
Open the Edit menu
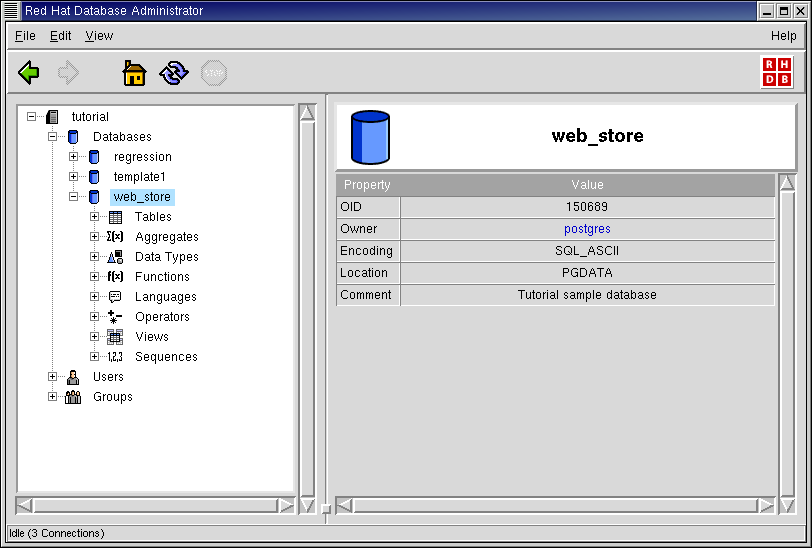pyautogui.click(x=60, y=36)
